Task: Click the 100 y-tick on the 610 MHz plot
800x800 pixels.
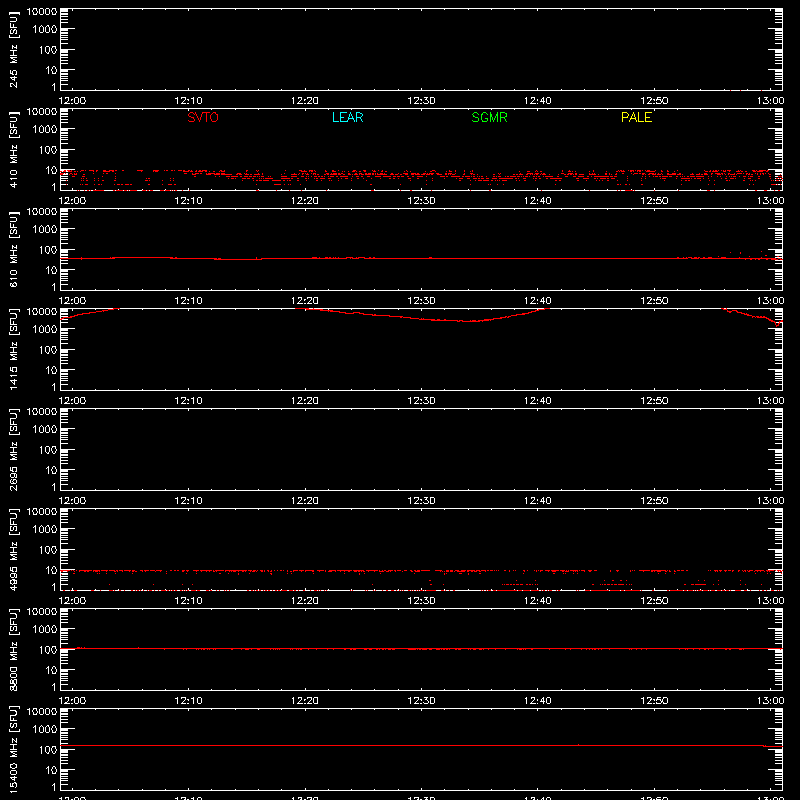Action: pos(48,249)
